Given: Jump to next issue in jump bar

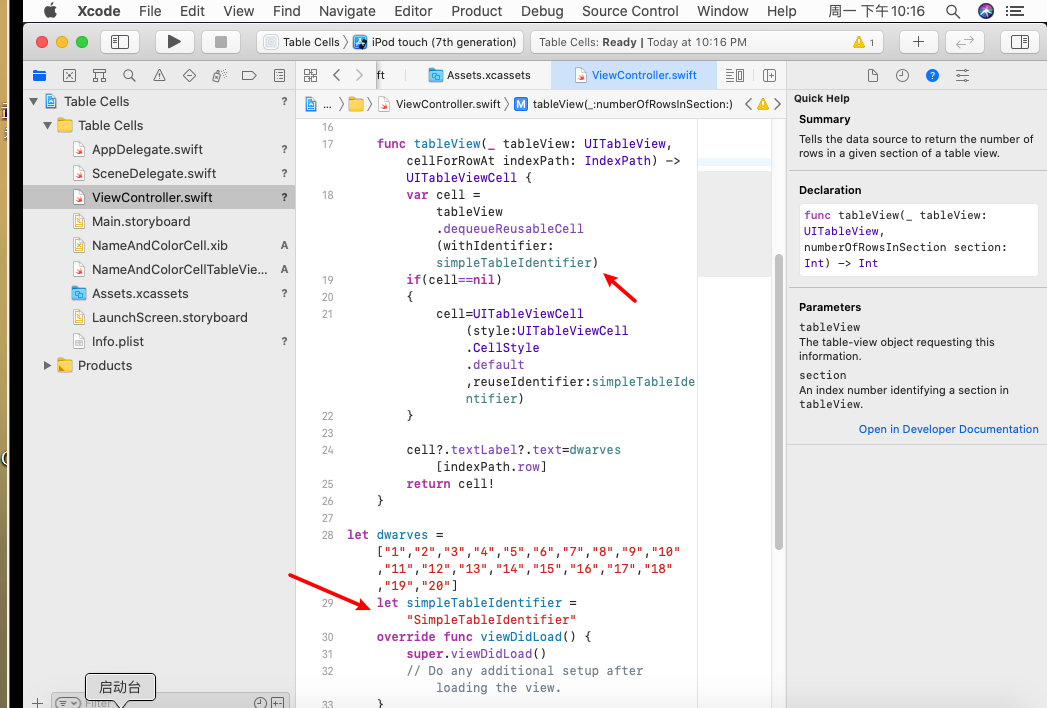Looking at the screenshot, I should point(777,104).
